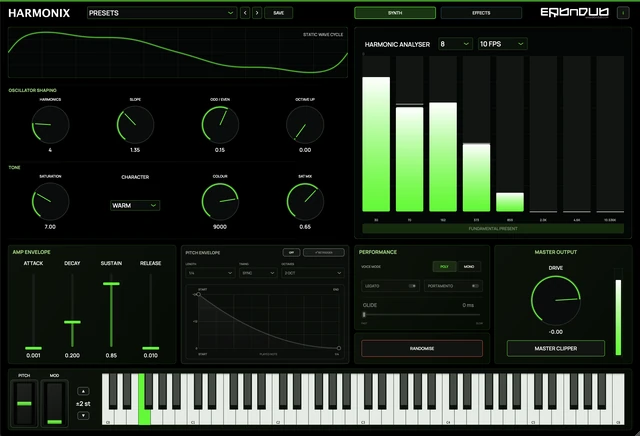Click the Glide slider handle
The width and height of the screenshot is (640, 436).
(x=364, y=314)
